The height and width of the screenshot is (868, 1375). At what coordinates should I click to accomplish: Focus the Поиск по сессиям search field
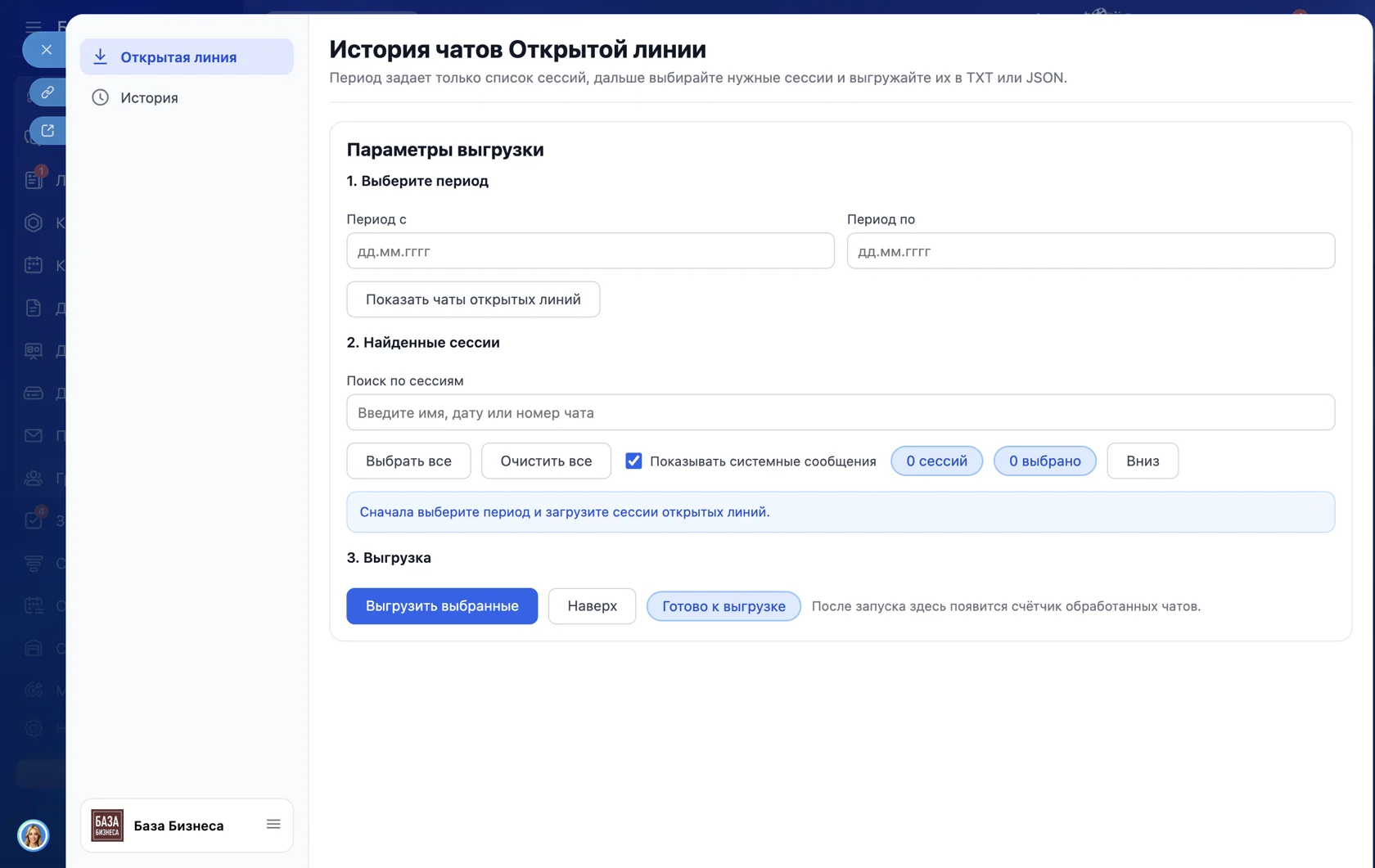click(x=841, y=412)
